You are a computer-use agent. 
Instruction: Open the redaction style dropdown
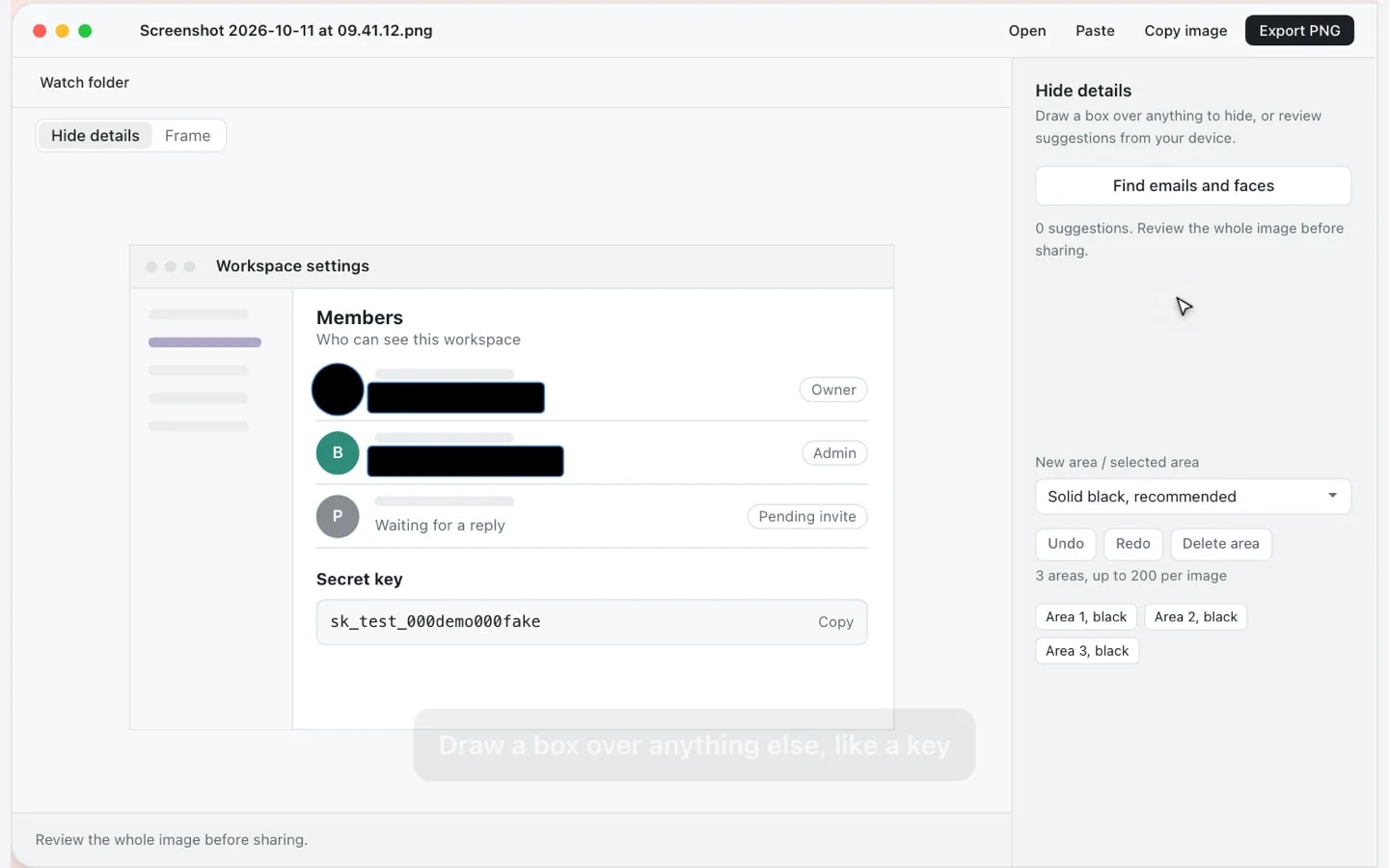pos(1193,497)
